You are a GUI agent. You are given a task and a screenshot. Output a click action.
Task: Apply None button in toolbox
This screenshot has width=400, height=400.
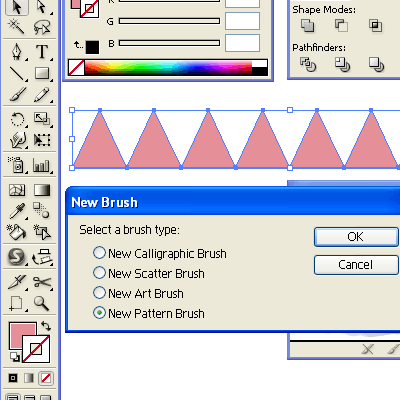pos(46,378)
